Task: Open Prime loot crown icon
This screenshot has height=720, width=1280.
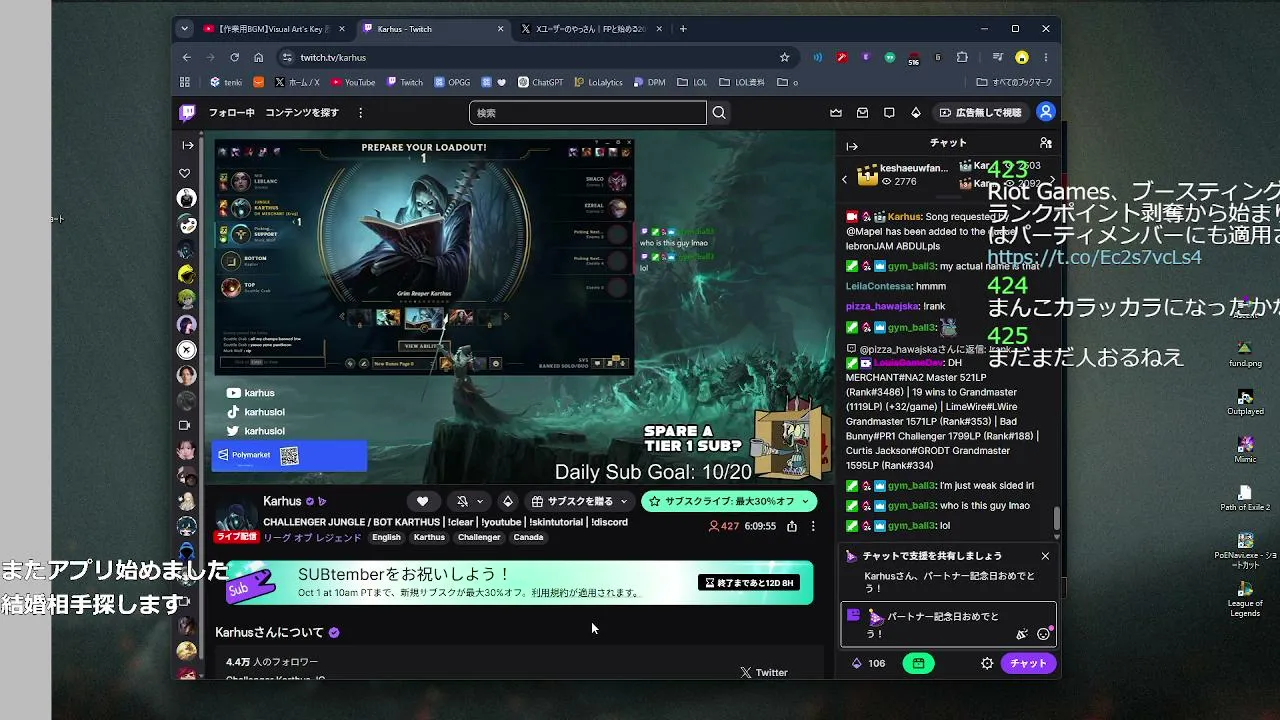Action: [x=836, y=113]
